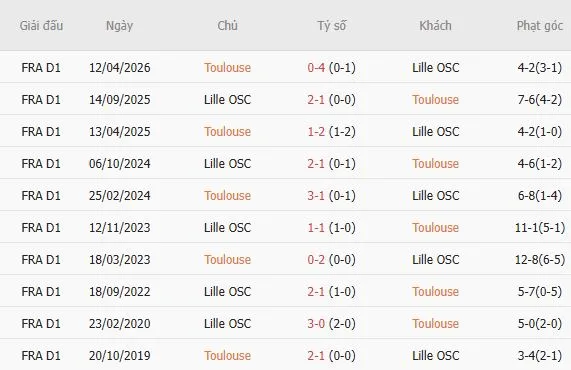Click the Giải đấu column header

pos(41,26)
